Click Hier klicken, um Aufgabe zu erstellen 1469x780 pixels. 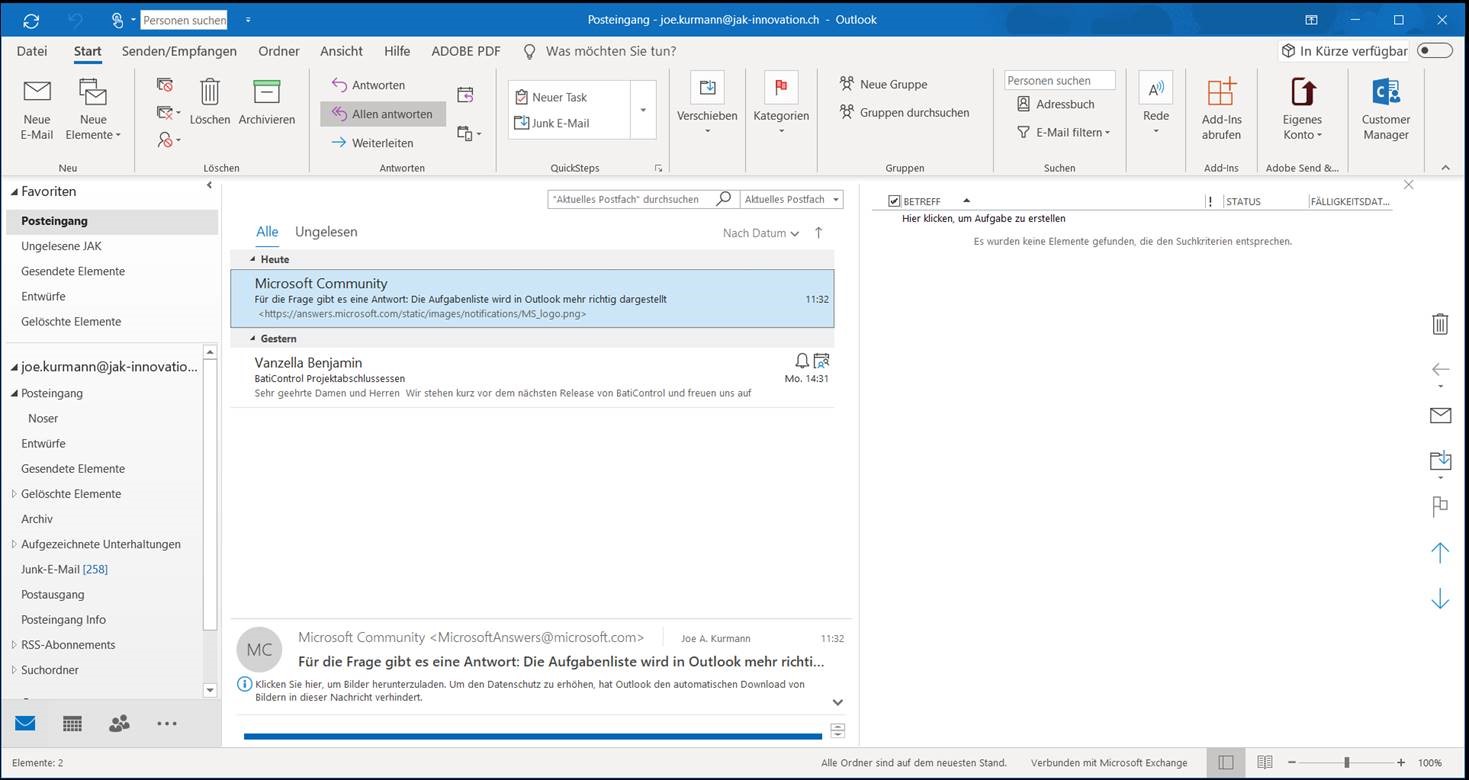click(984, 218)
